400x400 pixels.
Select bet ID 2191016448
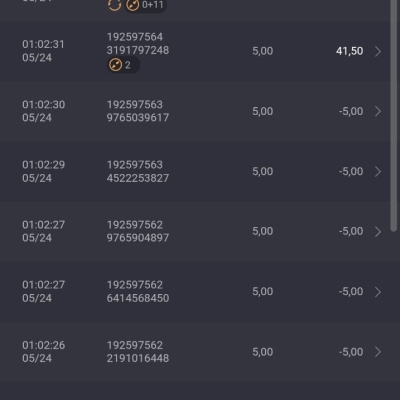pos(138,358)
